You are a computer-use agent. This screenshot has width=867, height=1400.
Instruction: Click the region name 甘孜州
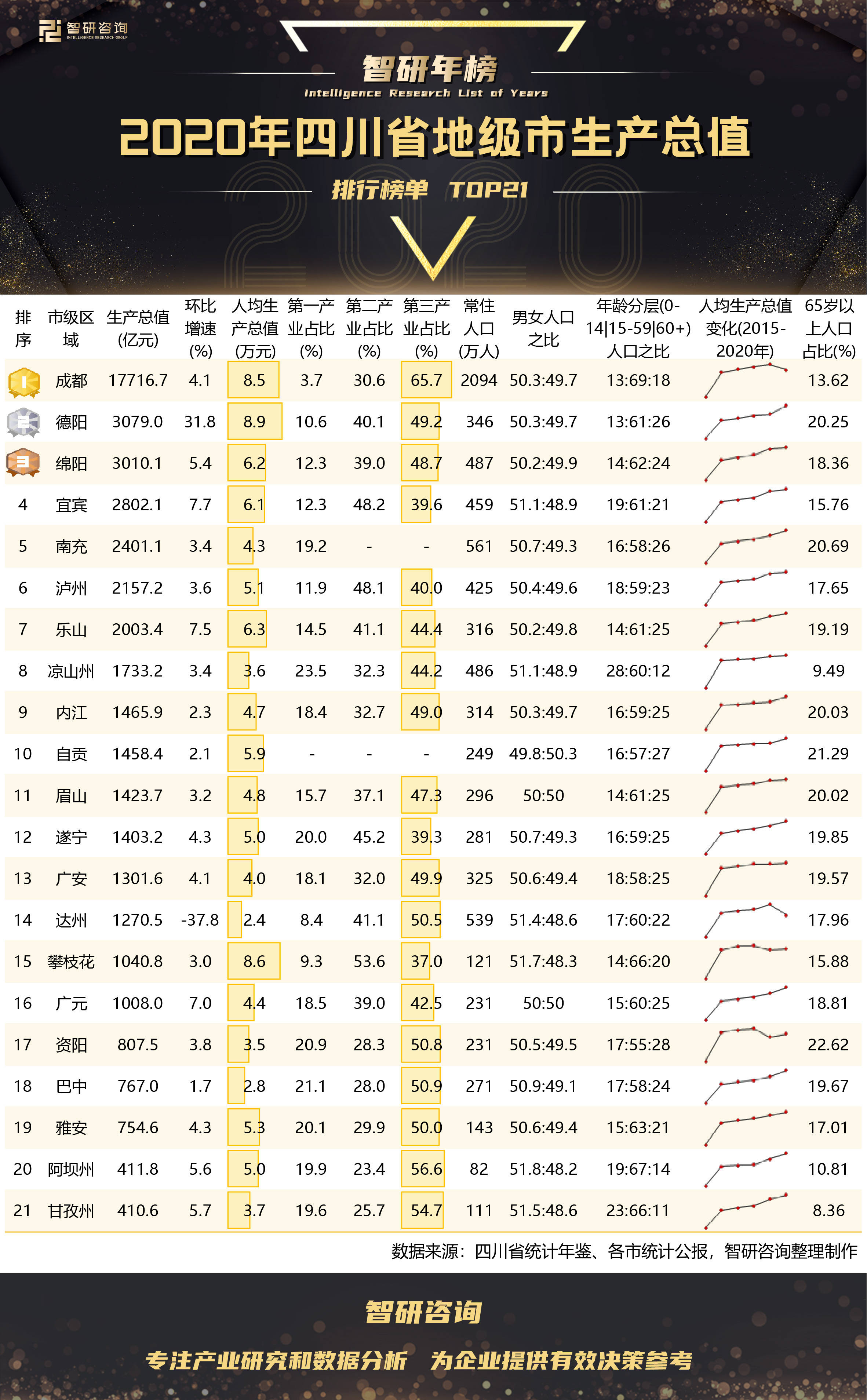70,1211
